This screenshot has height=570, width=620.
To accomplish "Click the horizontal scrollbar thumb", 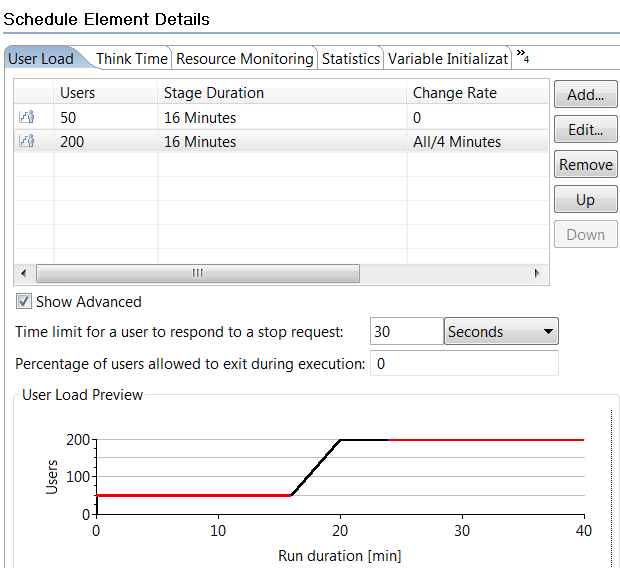I will [198, 273].
